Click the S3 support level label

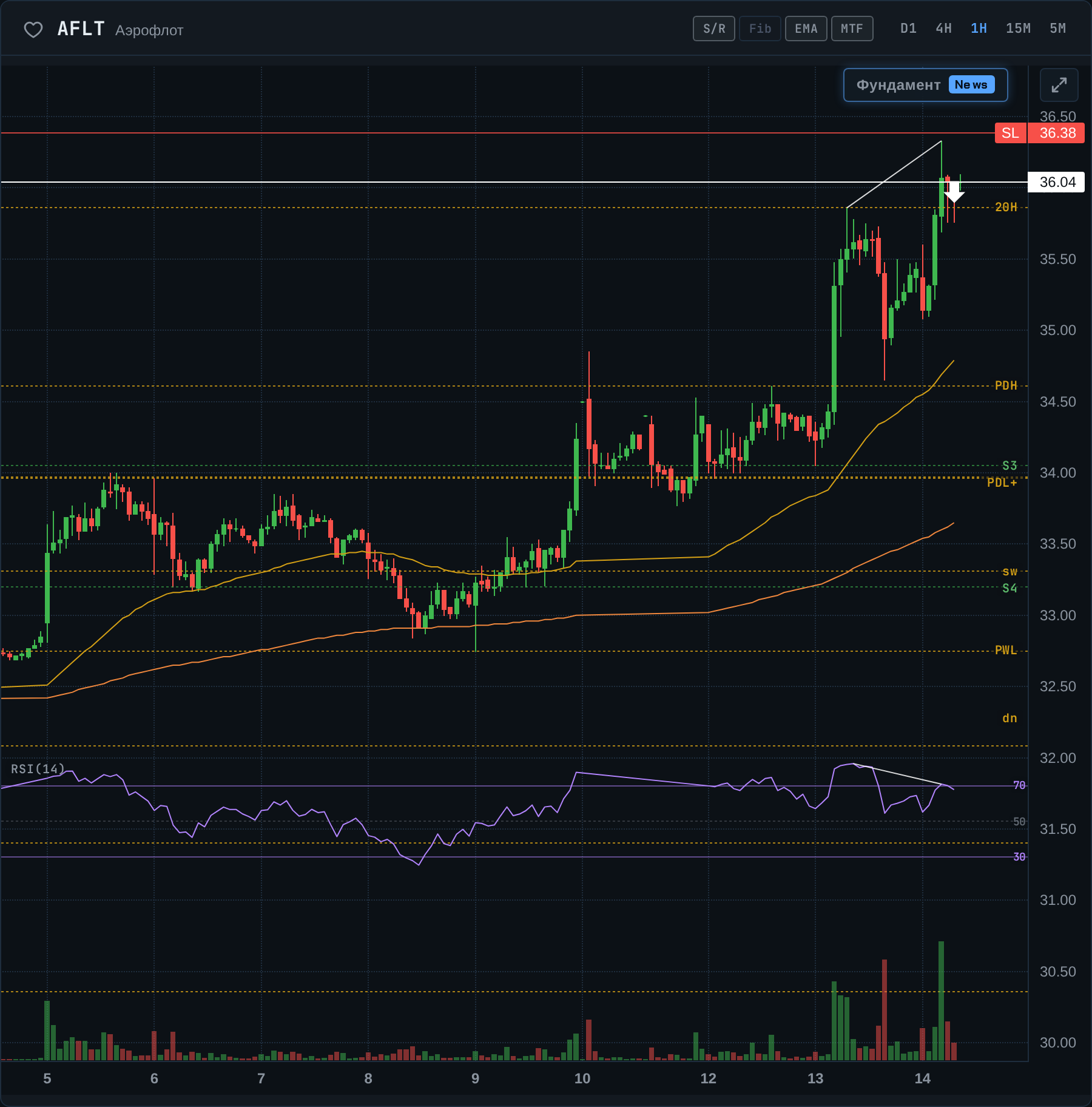pyautogui.click(x=1009, y=466)
